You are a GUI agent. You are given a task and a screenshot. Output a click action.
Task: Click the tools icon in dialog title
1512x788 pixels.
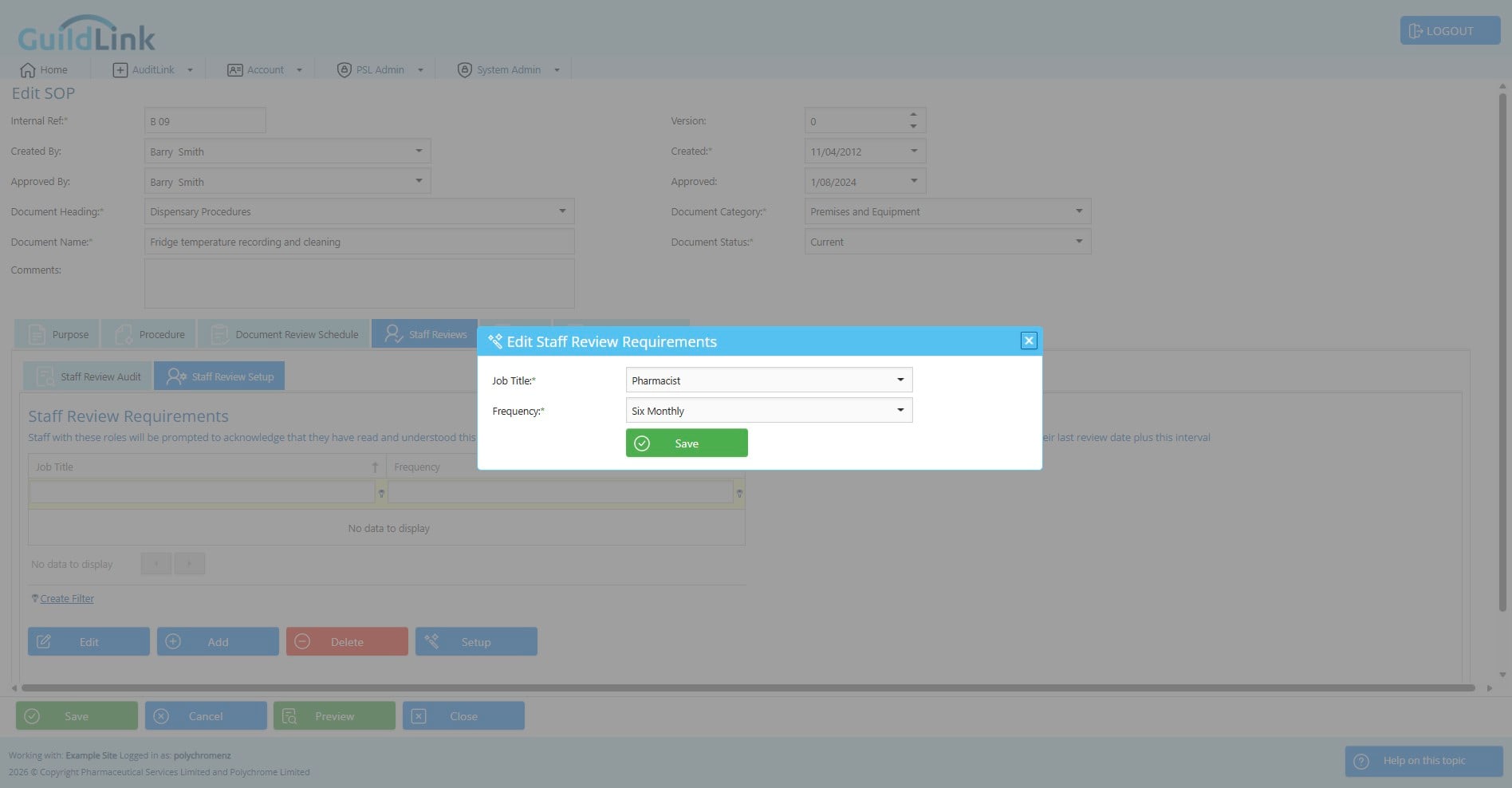pyautogui.click(x=495, y=341)
